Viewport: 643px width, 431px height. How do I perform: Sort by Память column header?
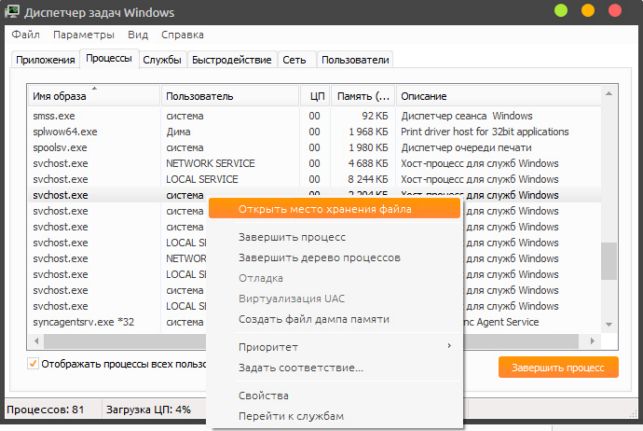(x=363, y=96)
